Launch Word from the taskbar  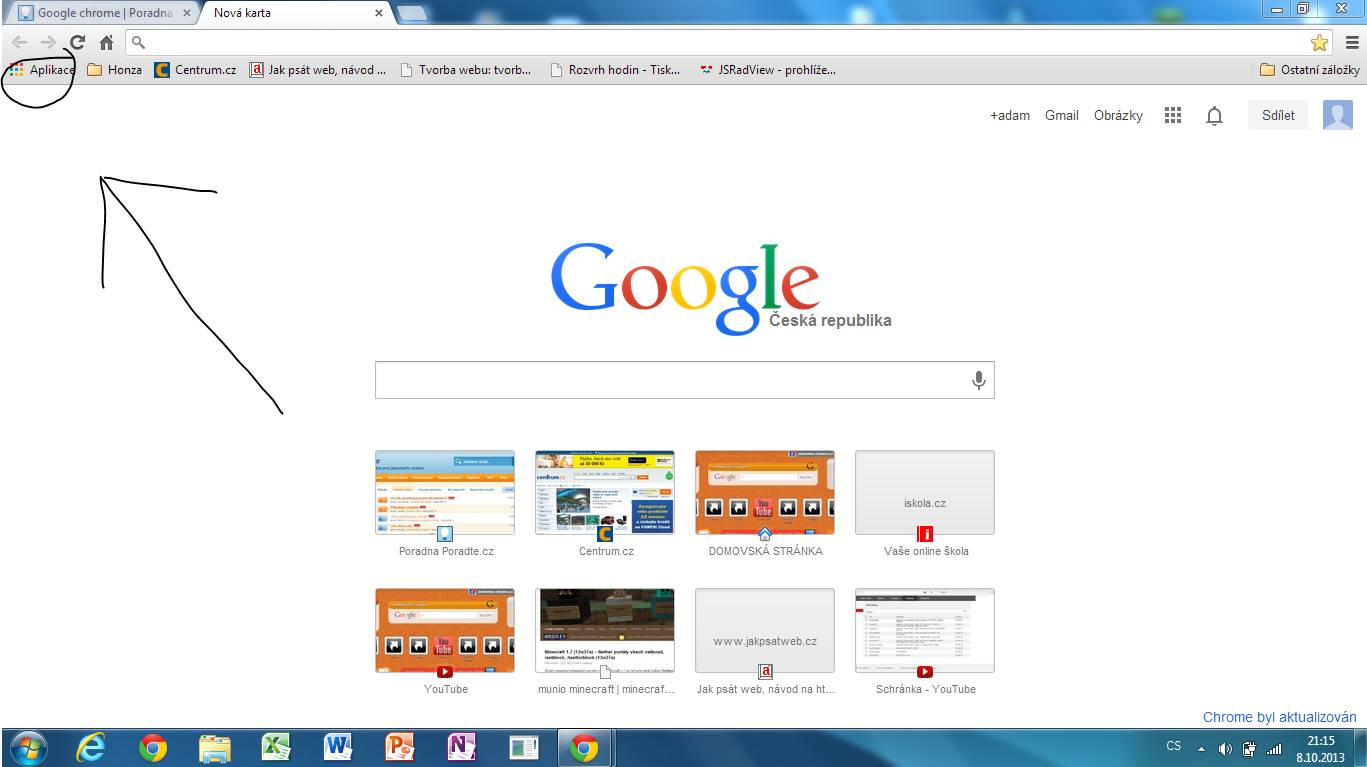[338, 748]
